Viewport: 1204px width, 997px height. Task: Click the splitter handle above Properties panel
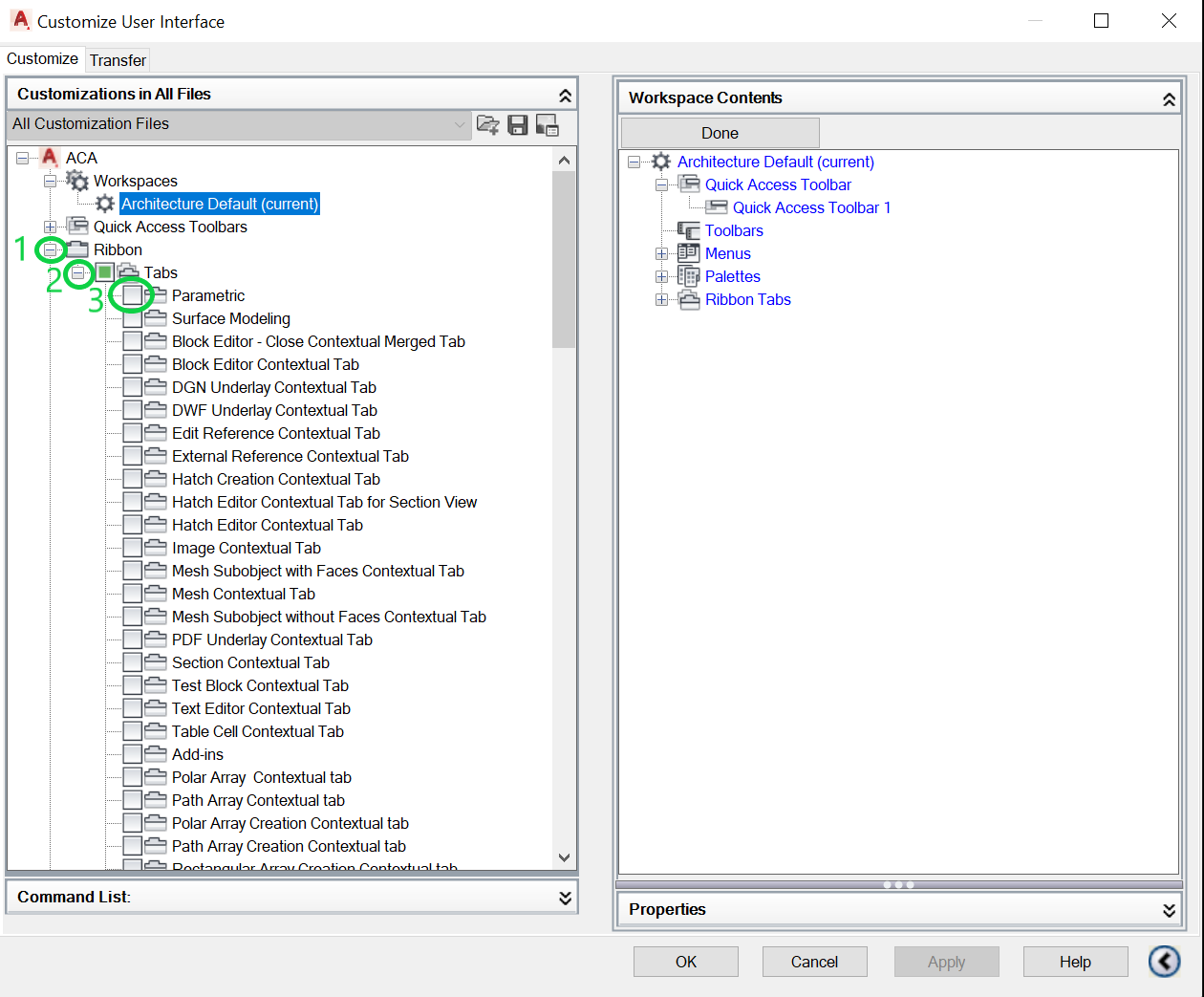coord(898,884)
